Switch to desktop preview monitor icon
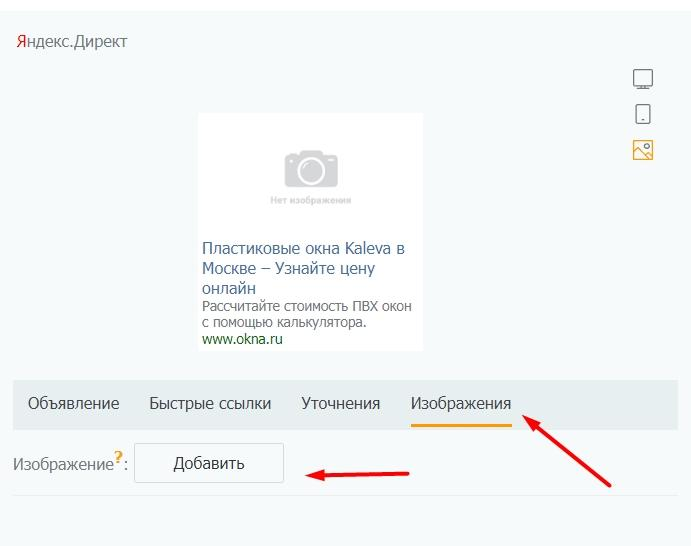 tap(643, 79)
